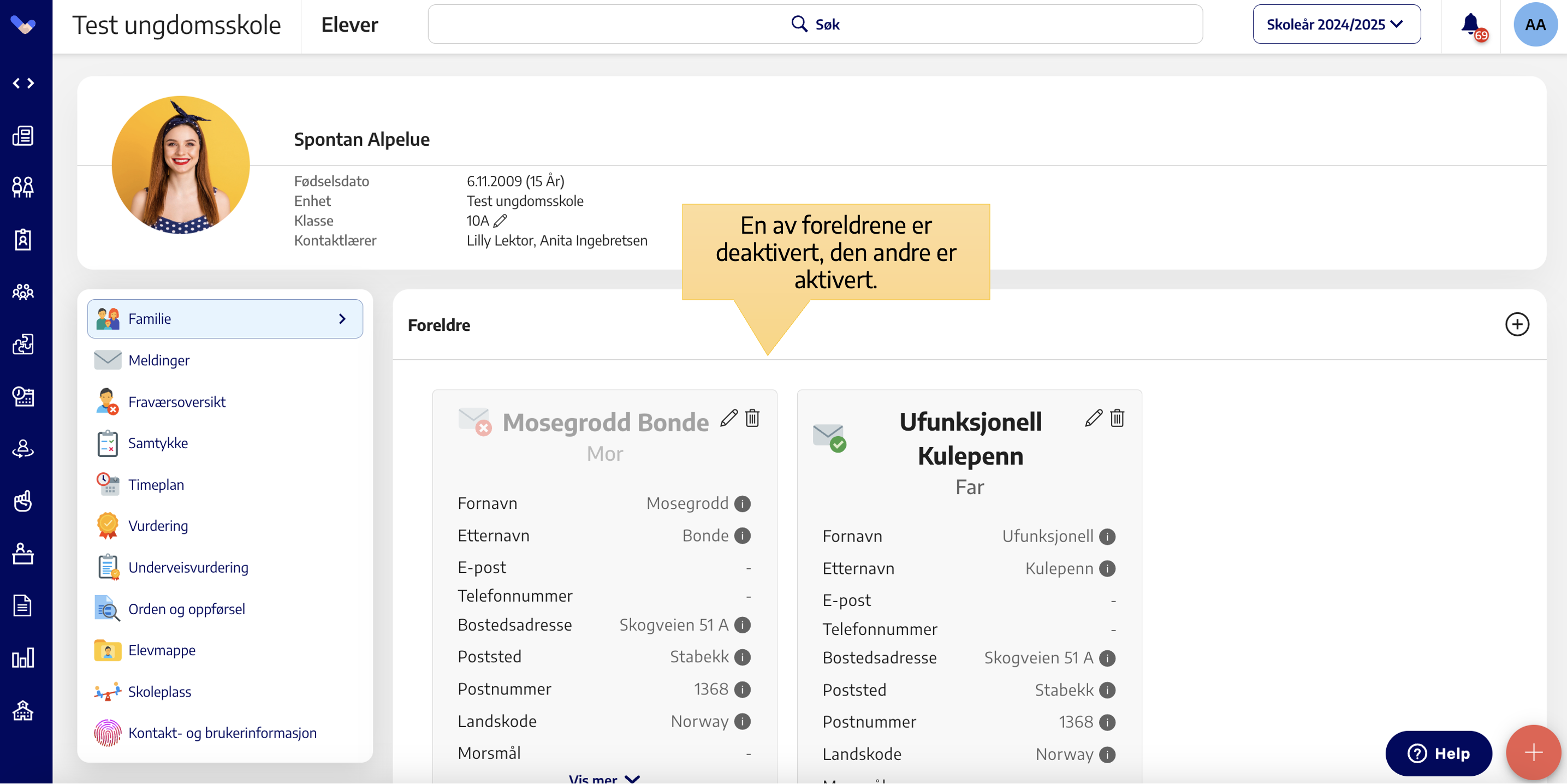This screenshot has height=784, width=1567.
Task: Click the info icon next to Mosegrodd
Action: (742, 503)
